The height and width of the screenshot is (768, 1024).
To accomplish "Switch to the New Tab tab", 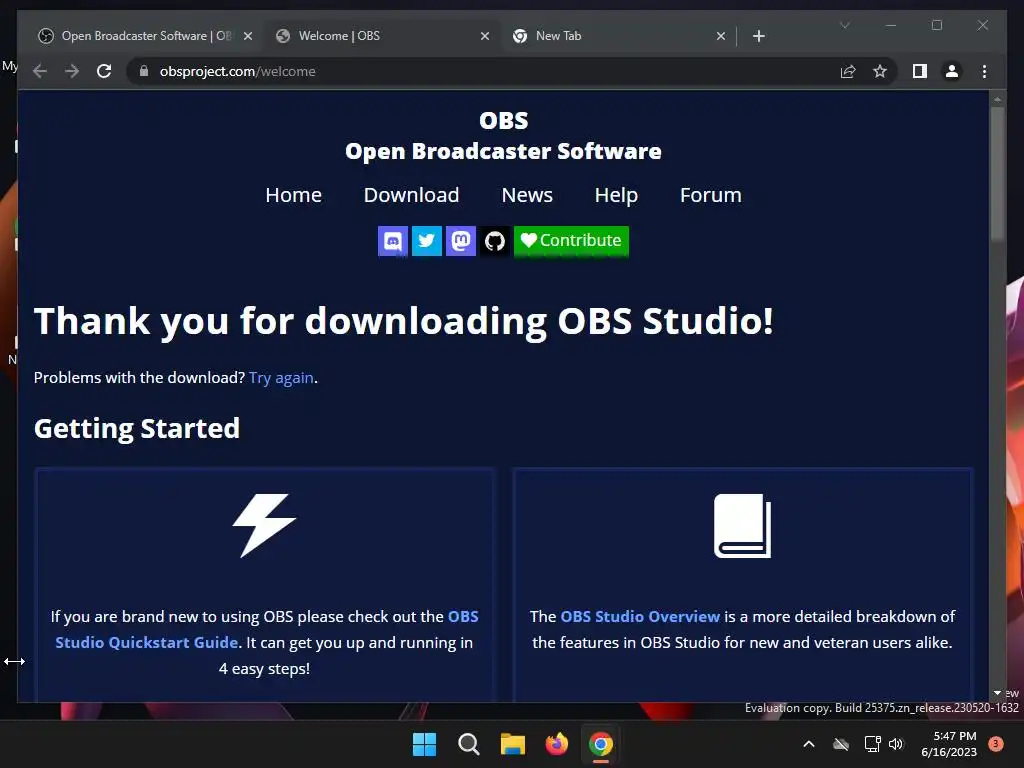I will tap(618, 36).
